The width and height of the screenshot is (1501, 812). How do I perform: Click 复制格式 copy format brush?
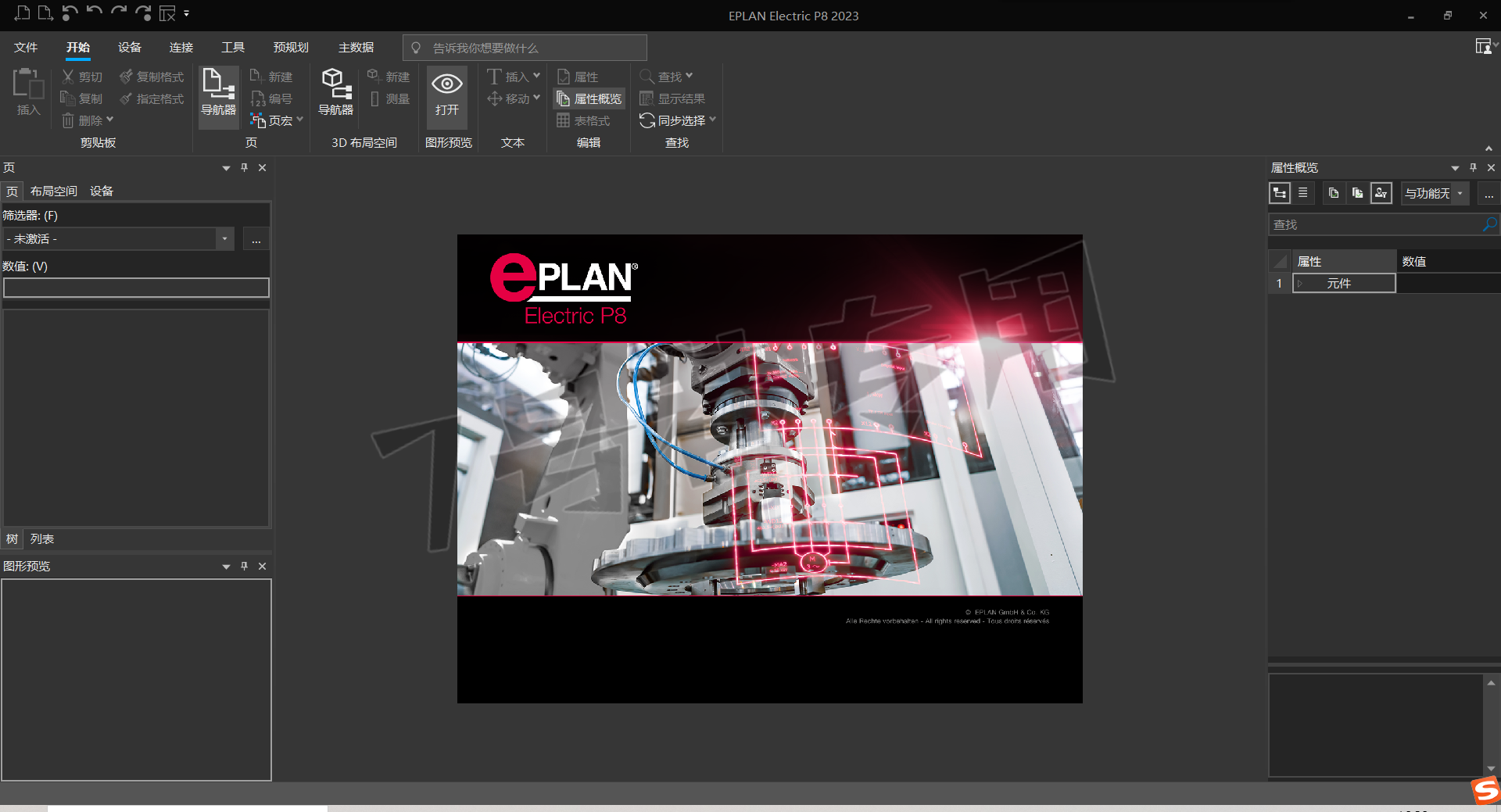[x=152, y=77]
